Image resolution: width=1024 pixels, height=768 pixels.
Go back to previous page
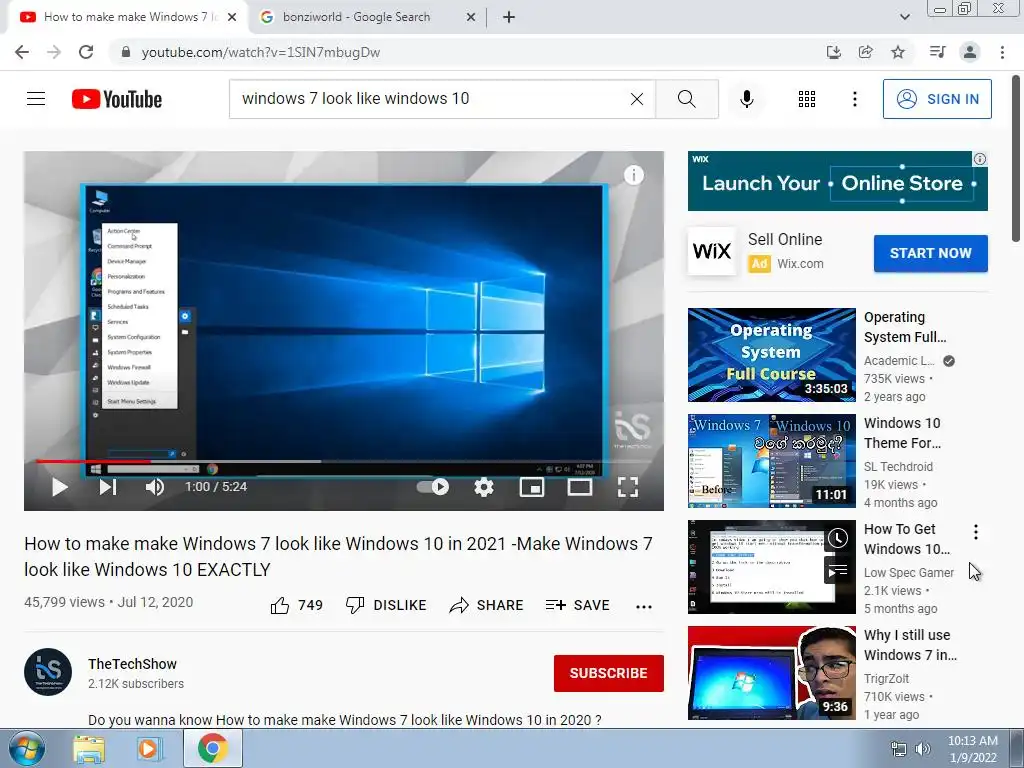(x=22, y=52)
